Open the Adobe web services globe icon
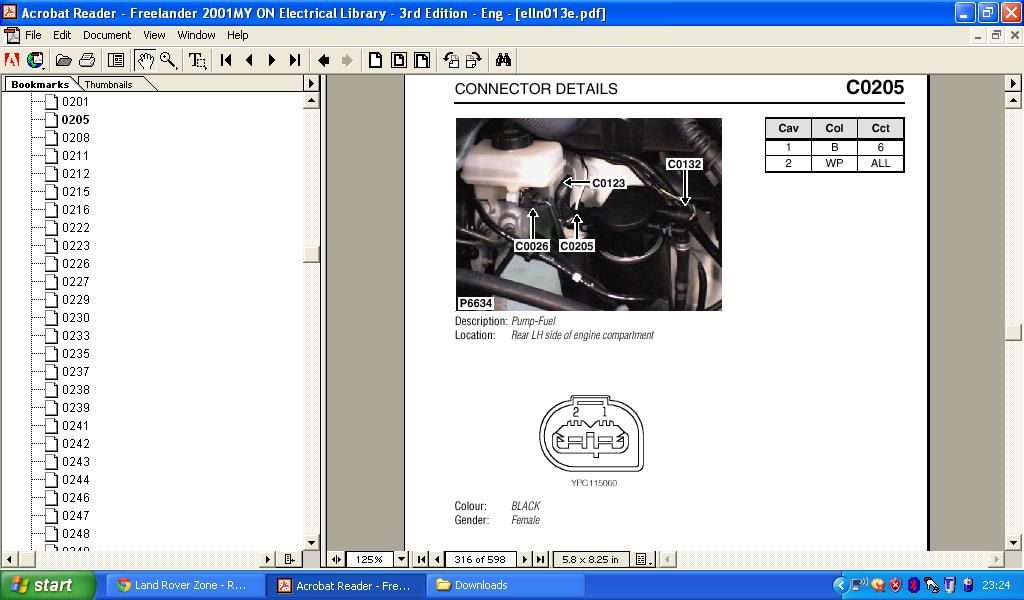1024x600 pixels. 35,61
